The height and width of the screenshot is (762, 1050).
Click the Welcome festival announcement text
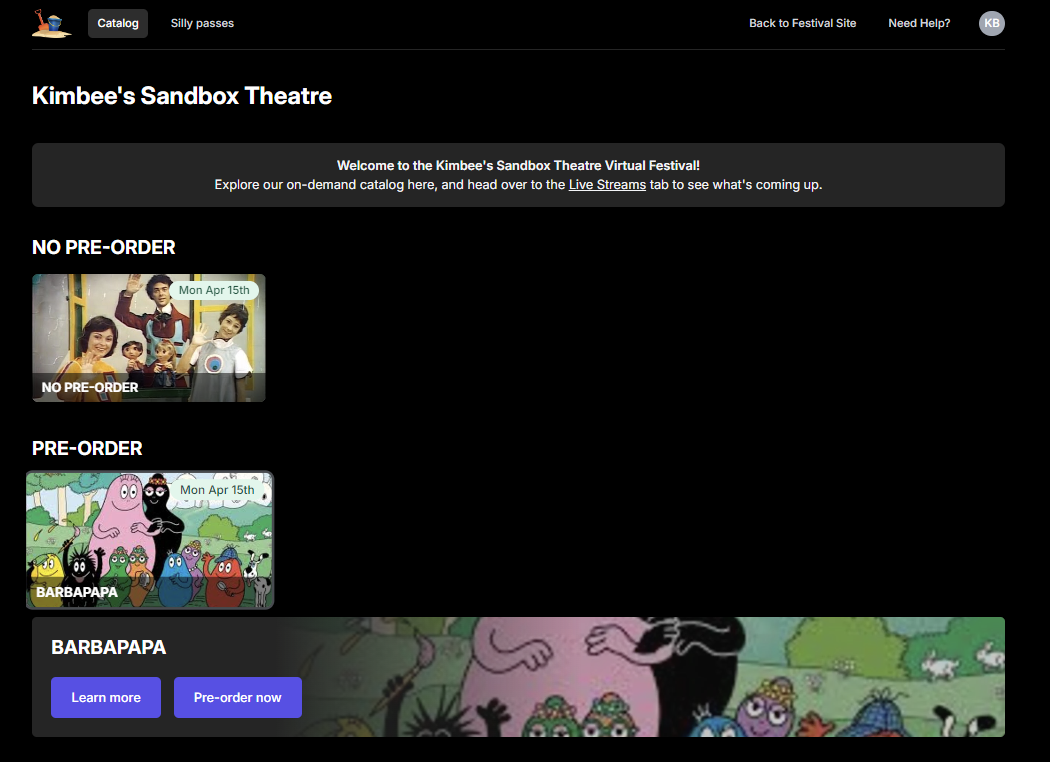(518, 166)
